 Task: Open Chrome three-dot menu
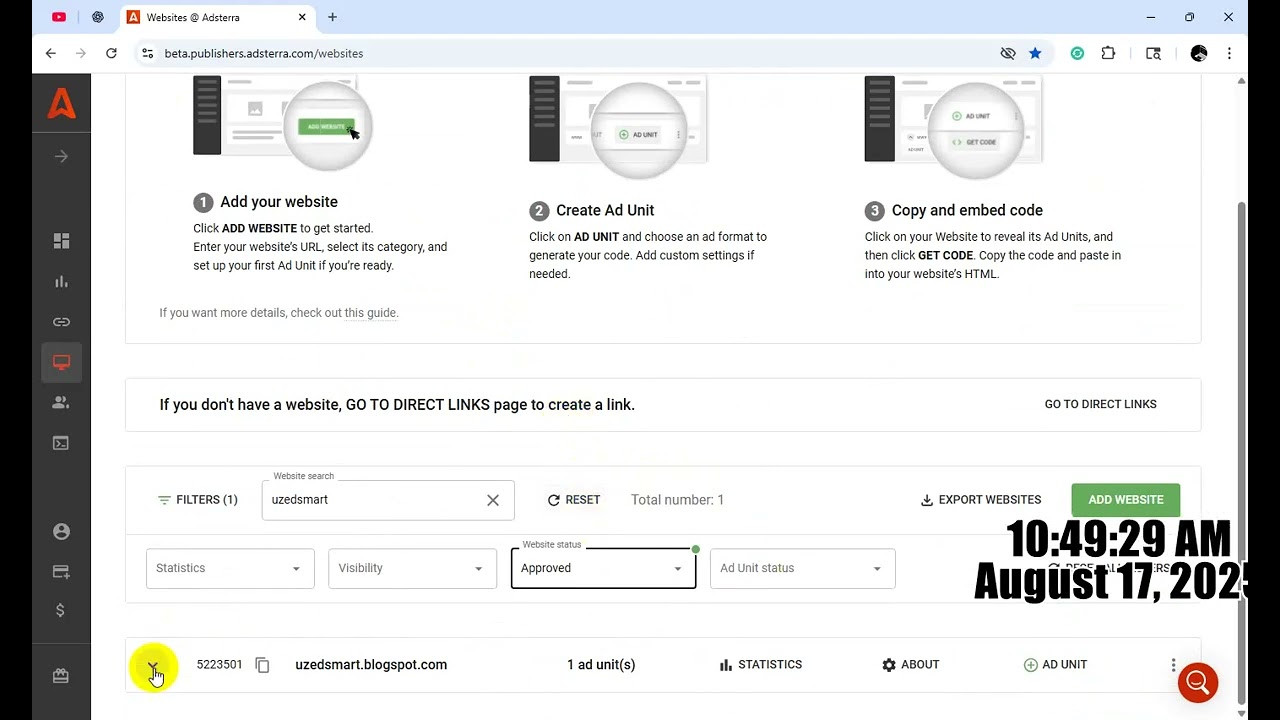(1229, 53)
